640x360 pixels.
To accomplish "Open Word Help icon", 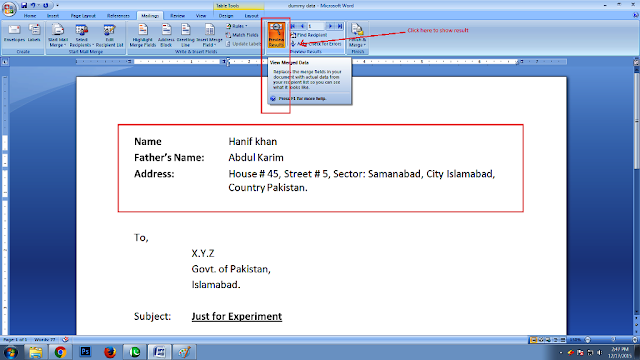I will pyautogui.click(x=636, y=15).
